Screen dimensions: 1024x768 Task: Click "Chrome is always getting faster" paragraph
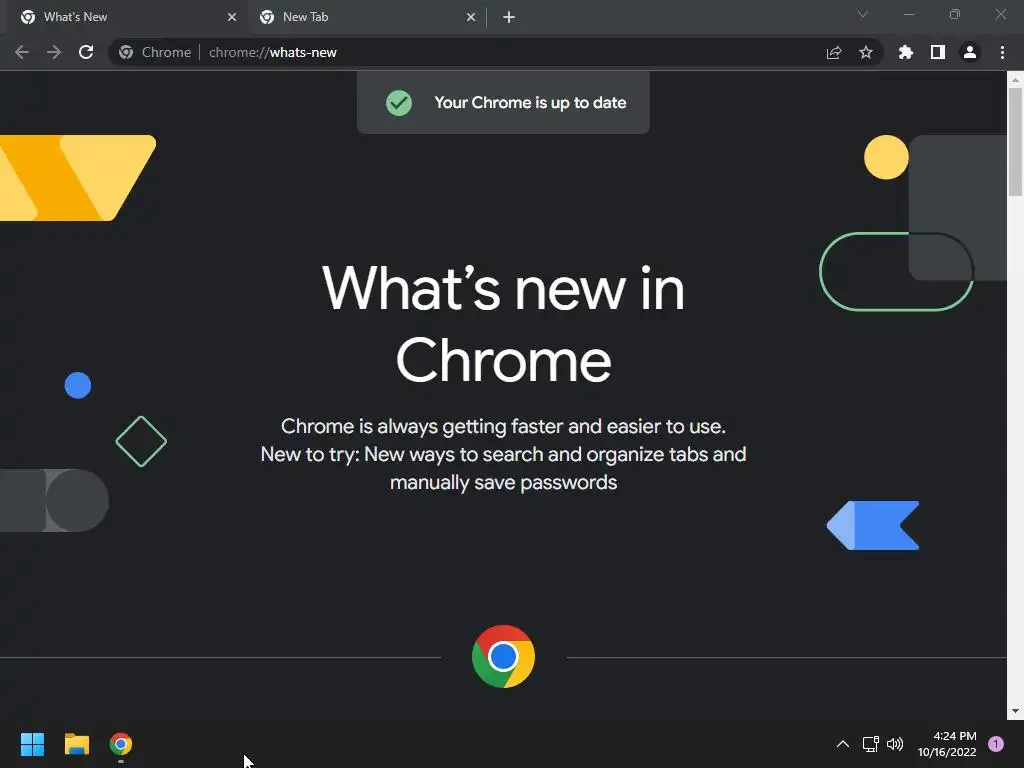[503, 454]
